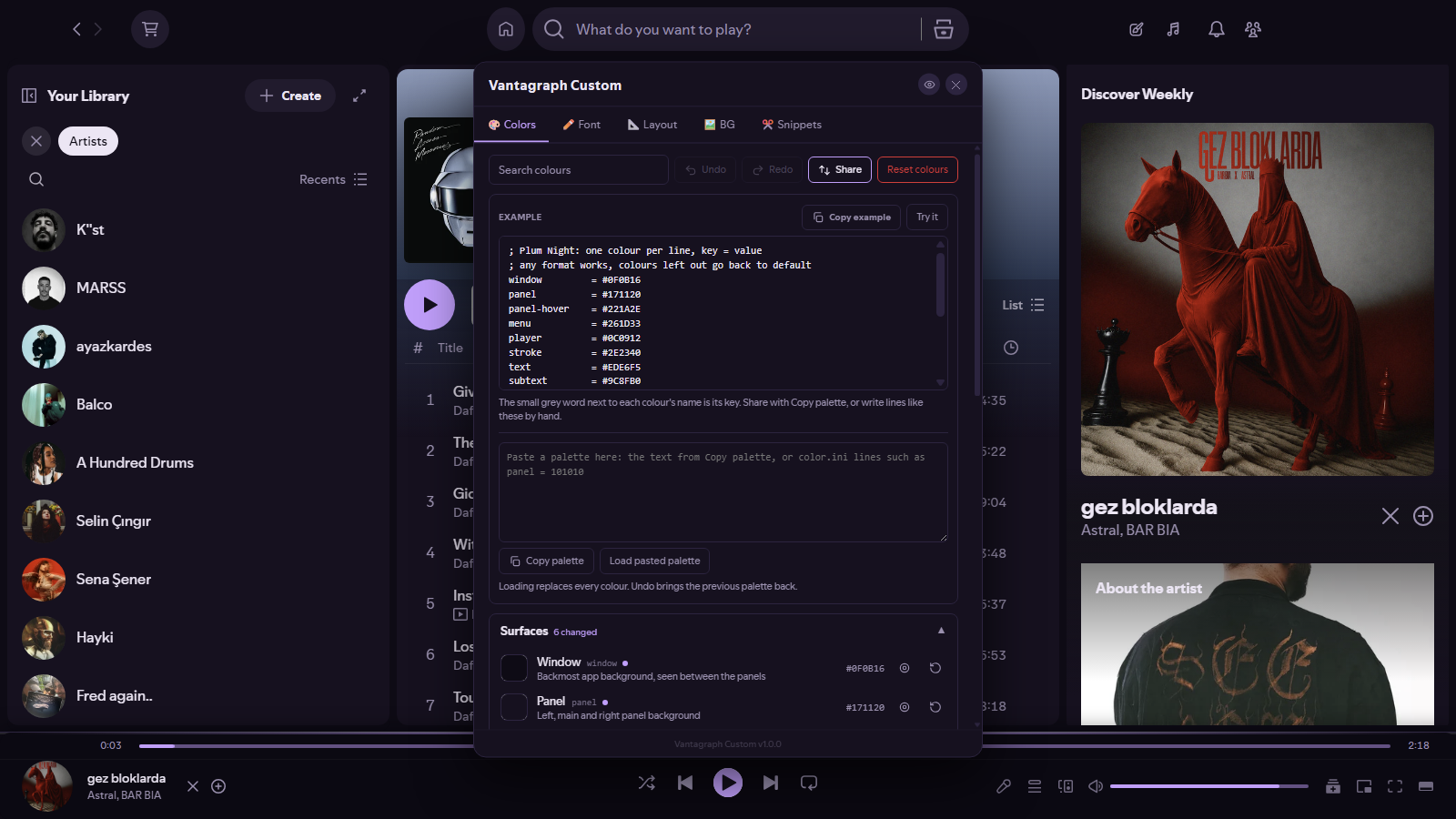Click Copy example button
The image size is (1456, 819).
pyautogui.click(x=852, y=217)
